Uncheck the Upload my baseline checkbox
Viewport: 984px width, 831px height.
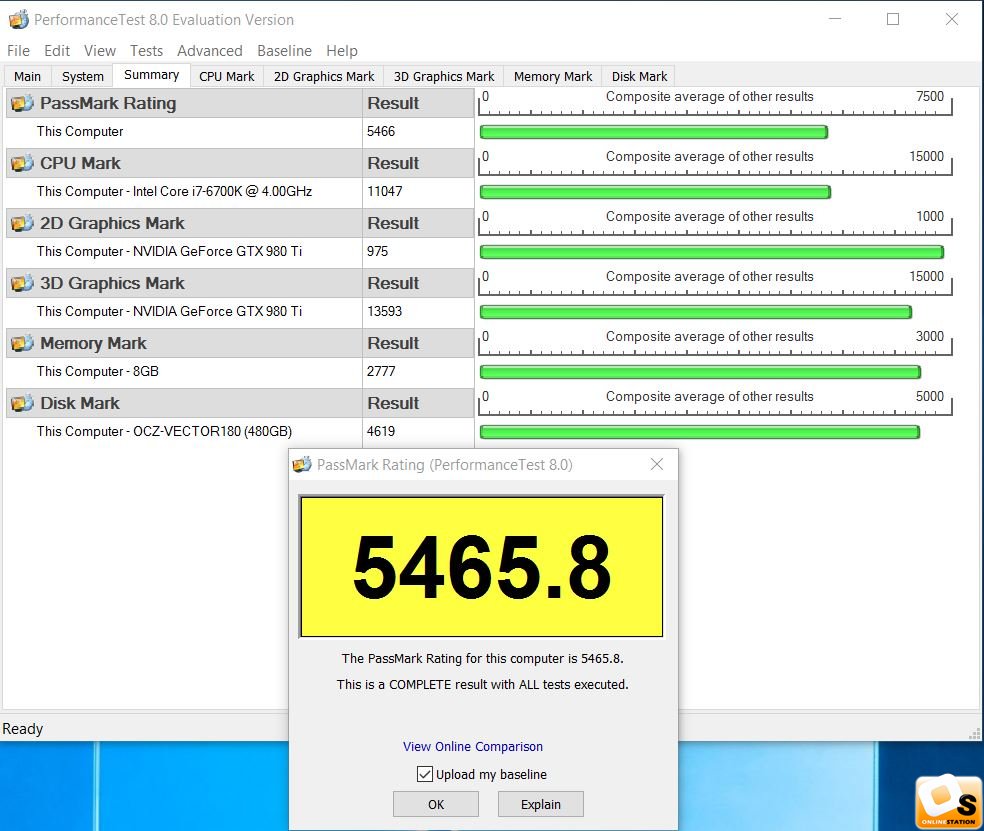click(425, 774)
